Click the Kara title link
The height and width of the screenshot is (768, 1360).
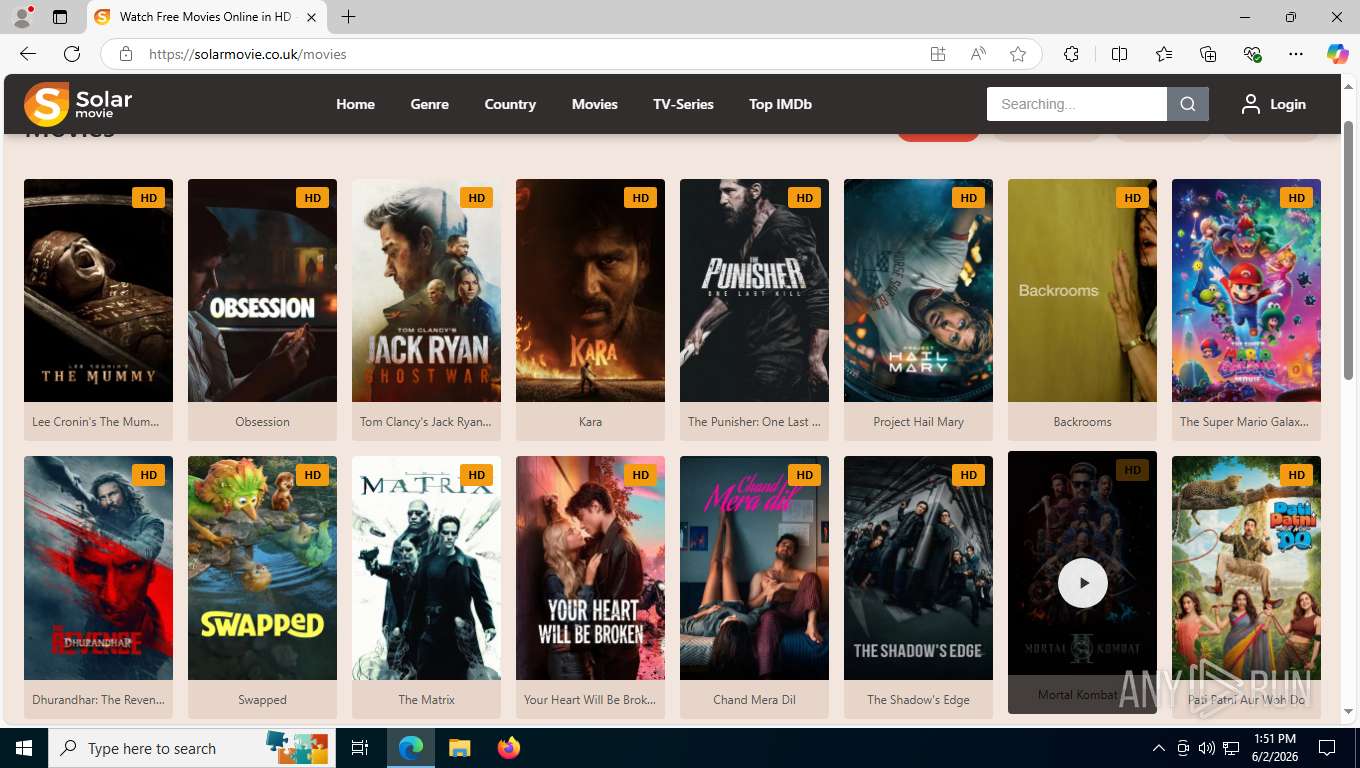tap(590, 422)
